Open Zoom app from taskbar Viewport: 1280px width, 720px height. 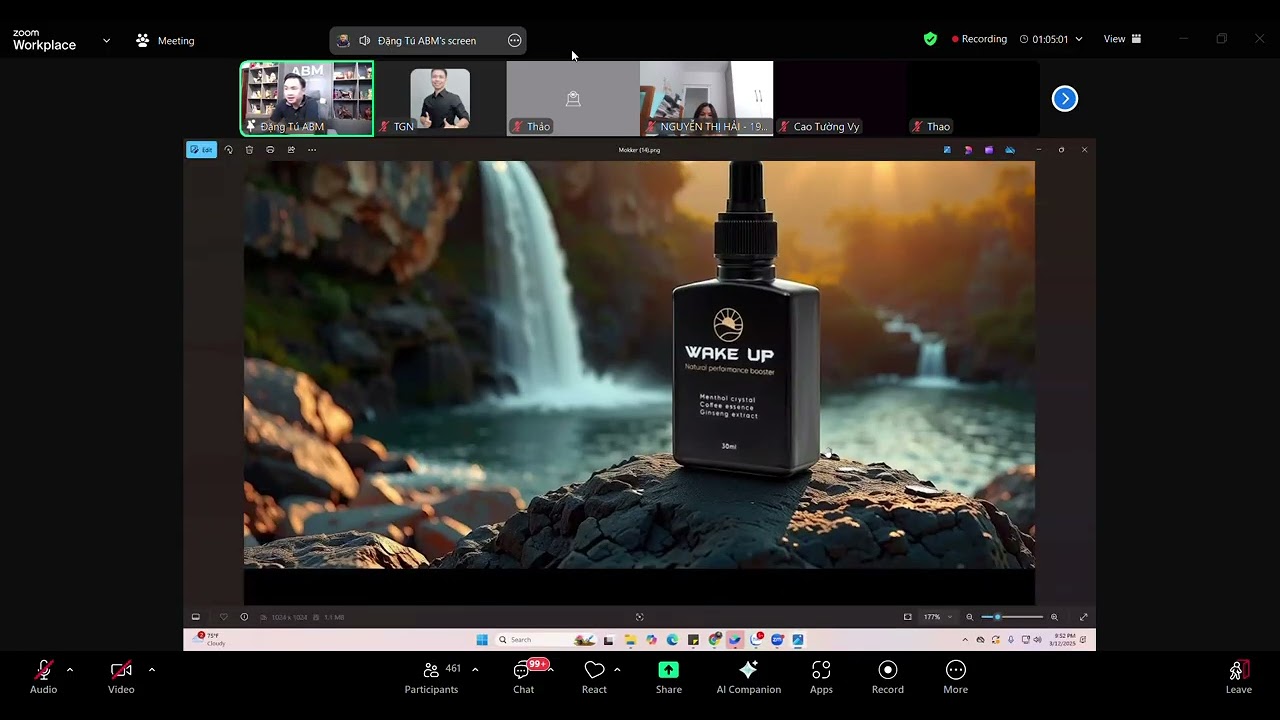click(777, 640)
